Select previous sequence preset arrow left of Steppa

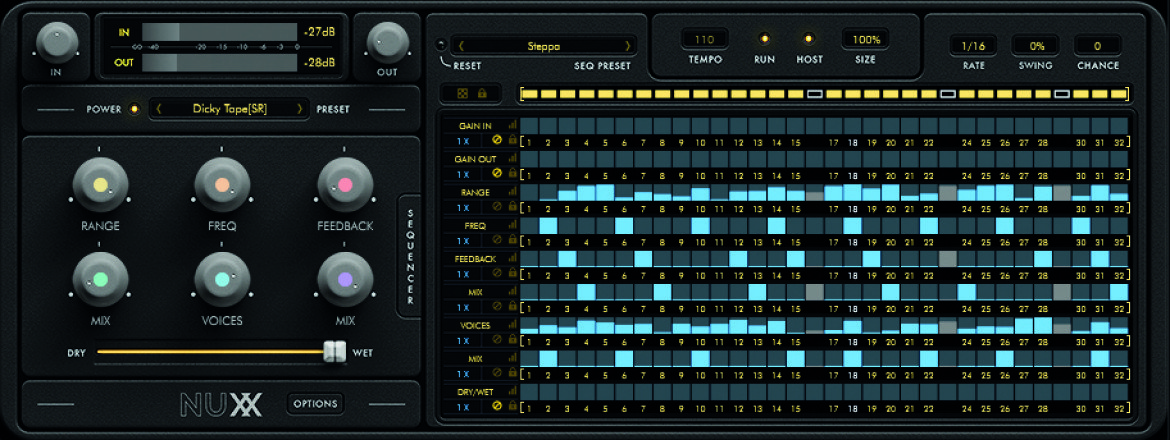point(461,45)
